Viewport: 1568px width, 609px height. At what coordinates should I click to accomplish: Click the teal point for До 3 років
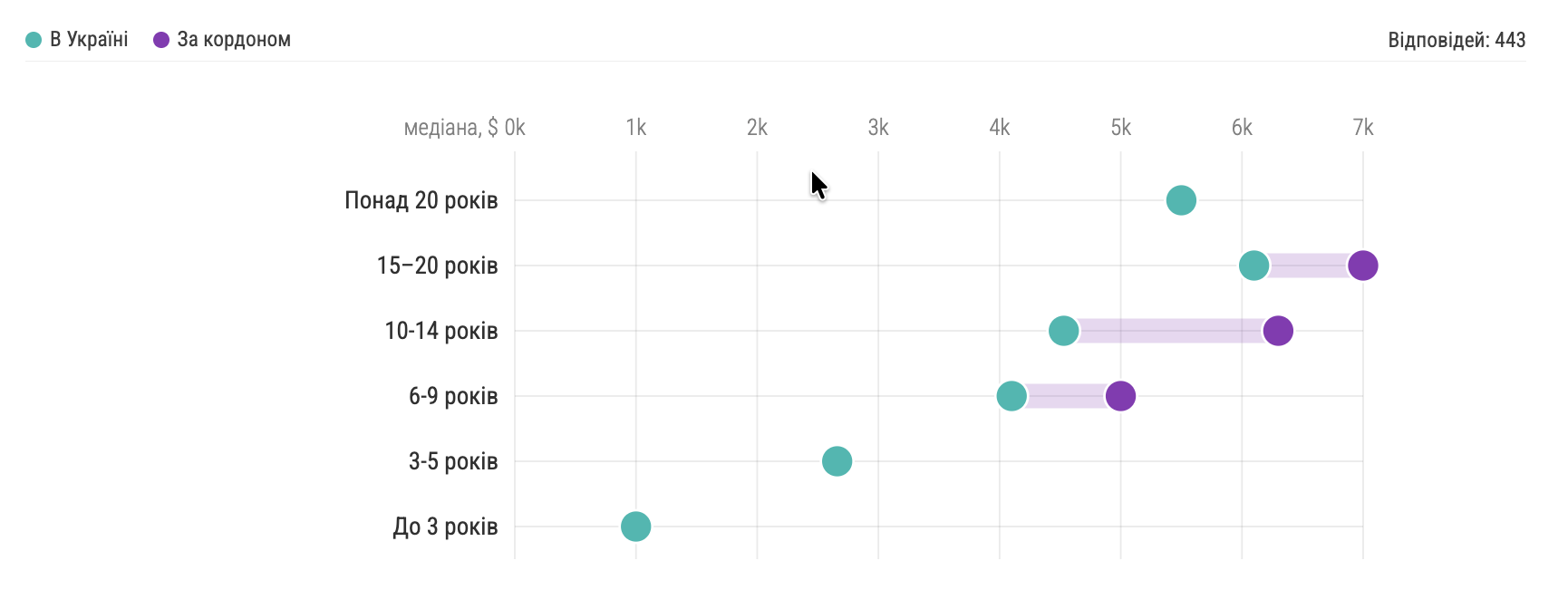635,527
